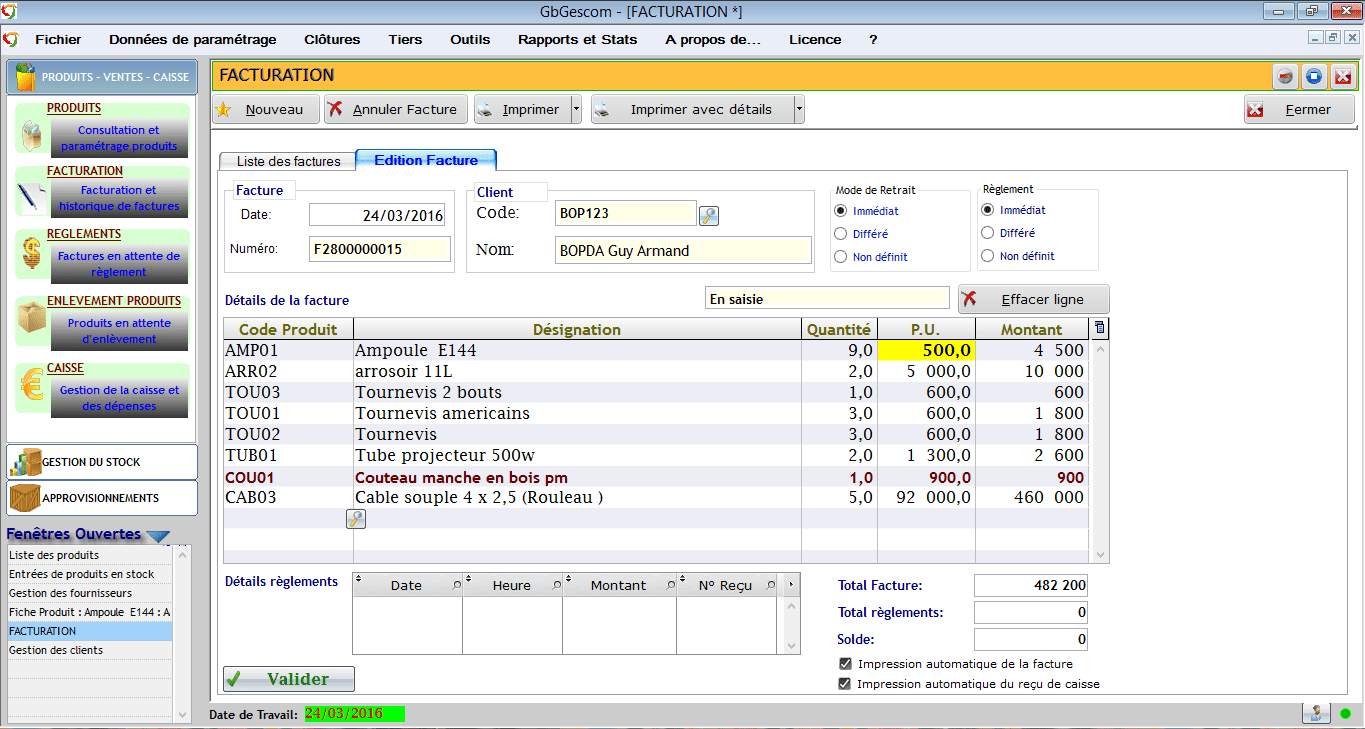
Task: Open Enlèvement Produits box icon
Action: point(32,321)
